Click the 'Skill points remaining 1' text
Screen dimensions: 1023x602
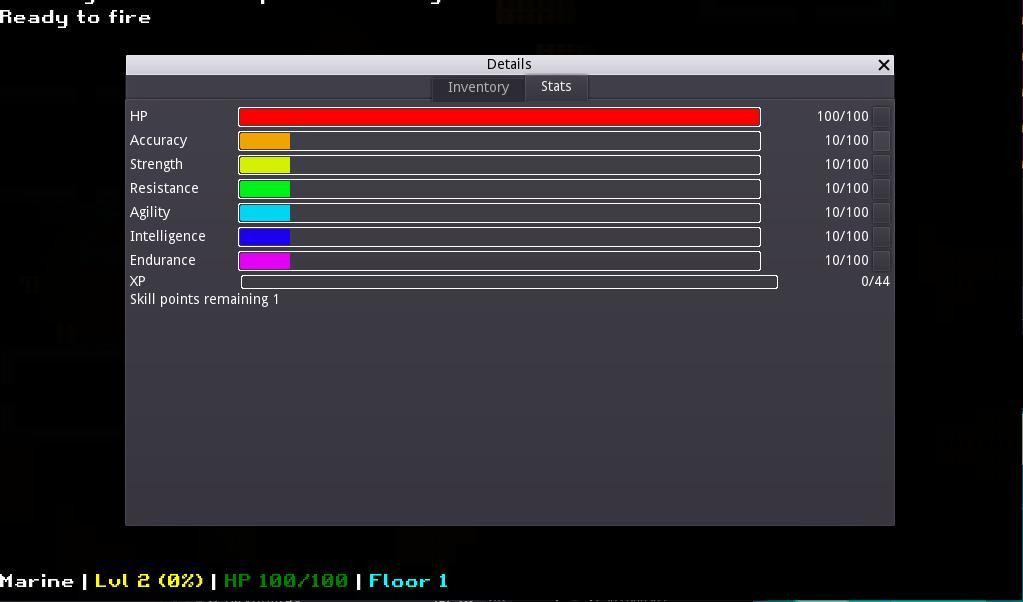tap(204, 299)
